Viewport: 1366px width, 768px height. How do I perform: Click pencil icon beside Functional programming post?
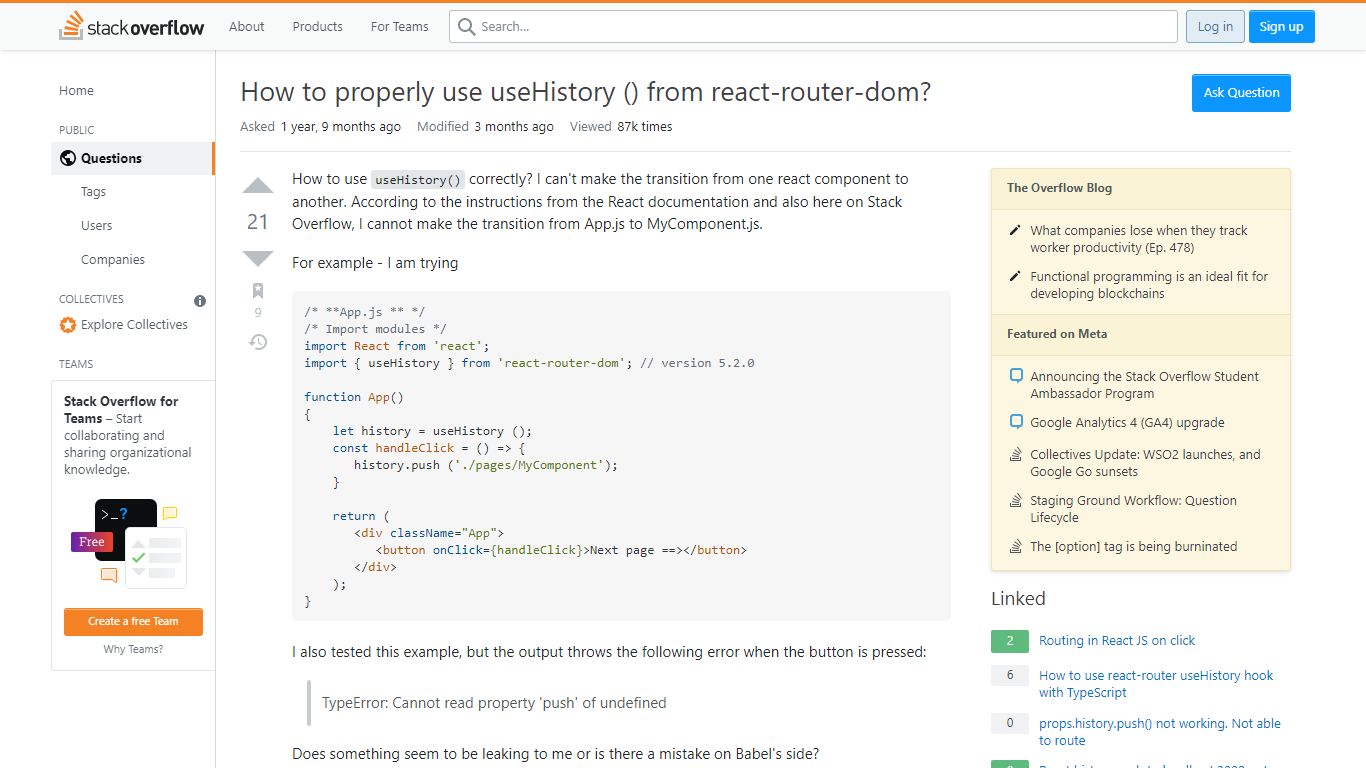pyautogui.click(x=1016, y=276)
